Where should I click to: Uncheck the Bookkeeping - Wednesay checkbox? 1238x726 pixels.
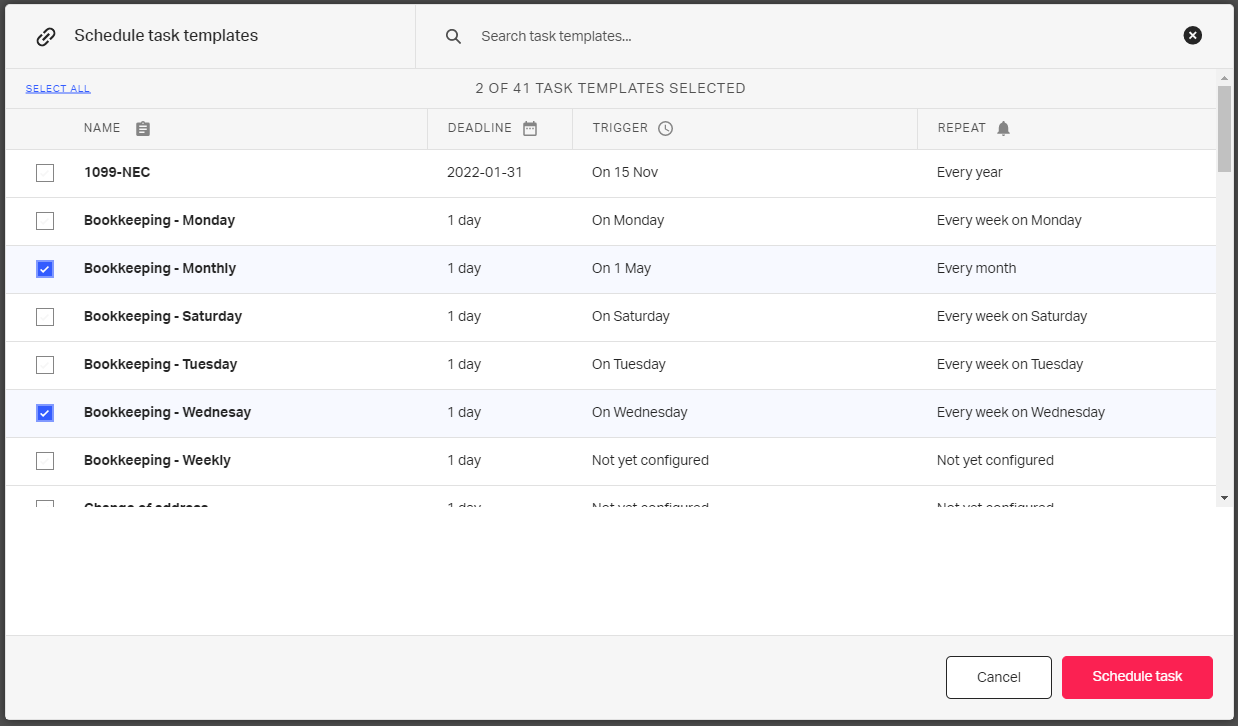(45, 413)
